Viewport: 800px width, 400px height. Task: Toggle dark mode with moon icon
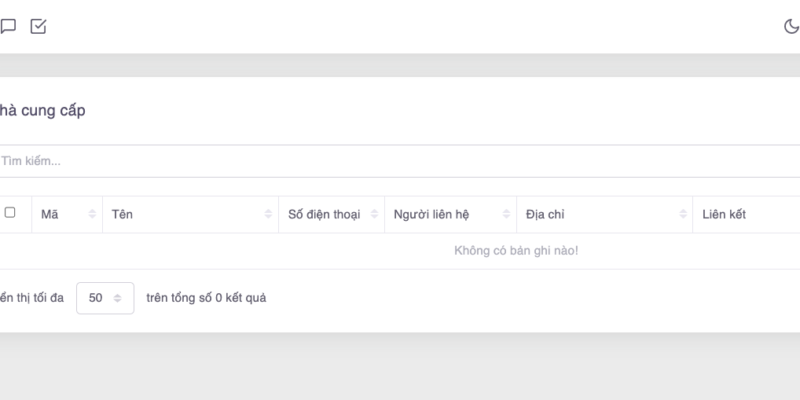click(x=791, y=27)
